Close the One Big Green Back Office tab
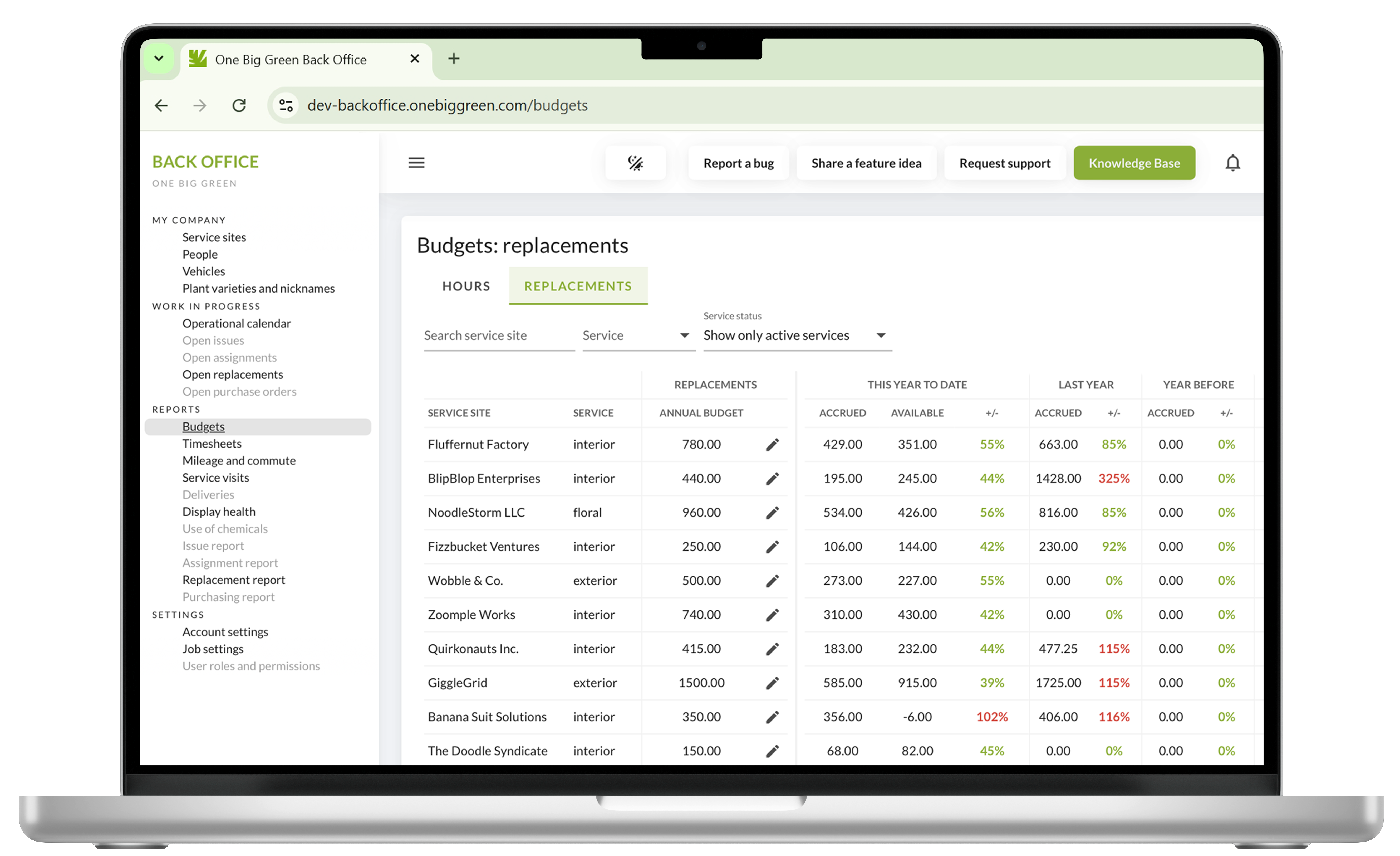 tap(415, 59)
